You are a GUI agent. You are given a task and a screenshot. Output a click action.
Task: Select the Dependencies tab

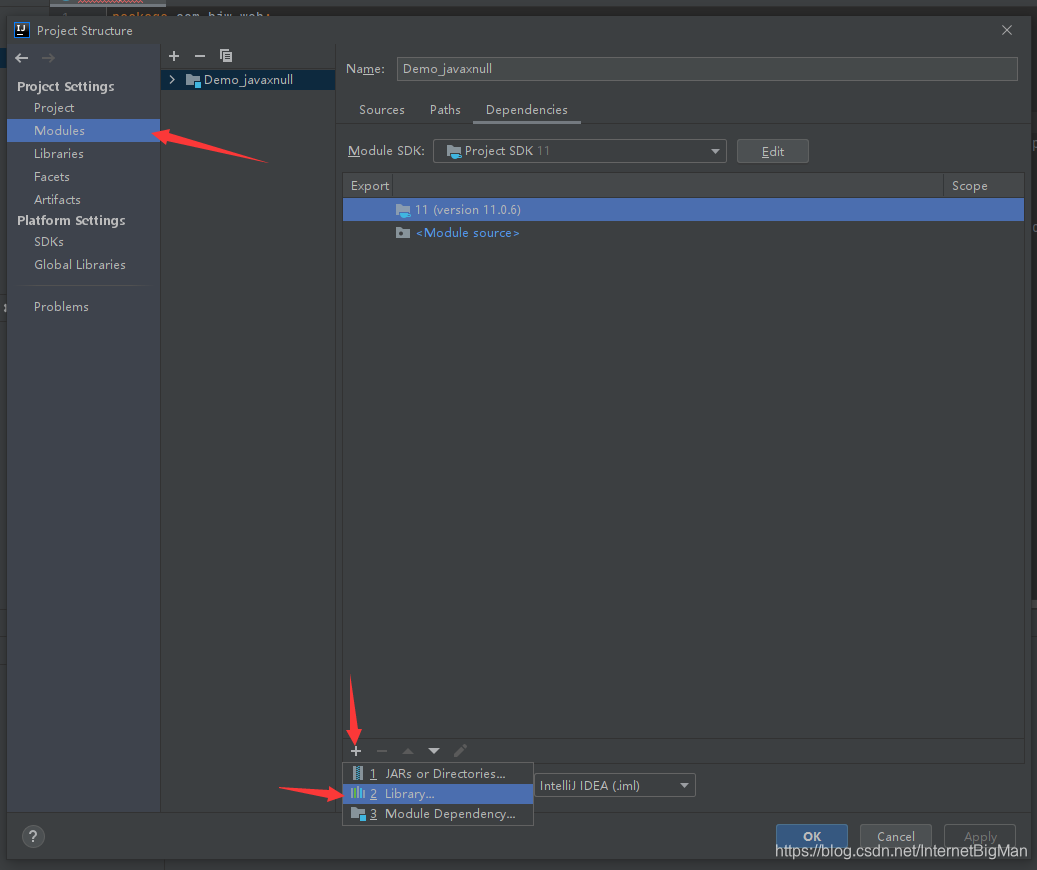[526, 110]
